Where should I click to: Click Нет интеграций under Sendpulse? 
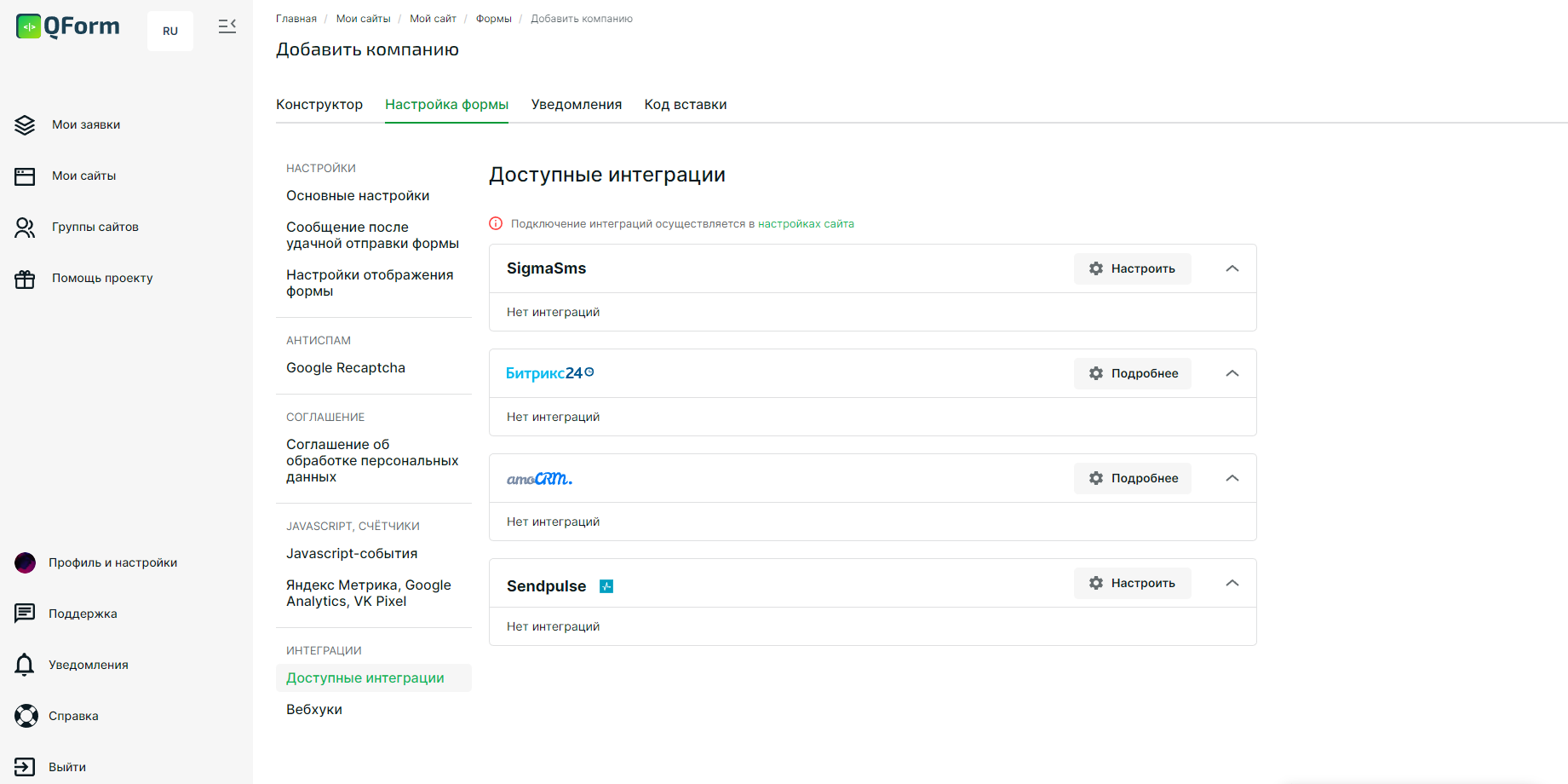554,626
